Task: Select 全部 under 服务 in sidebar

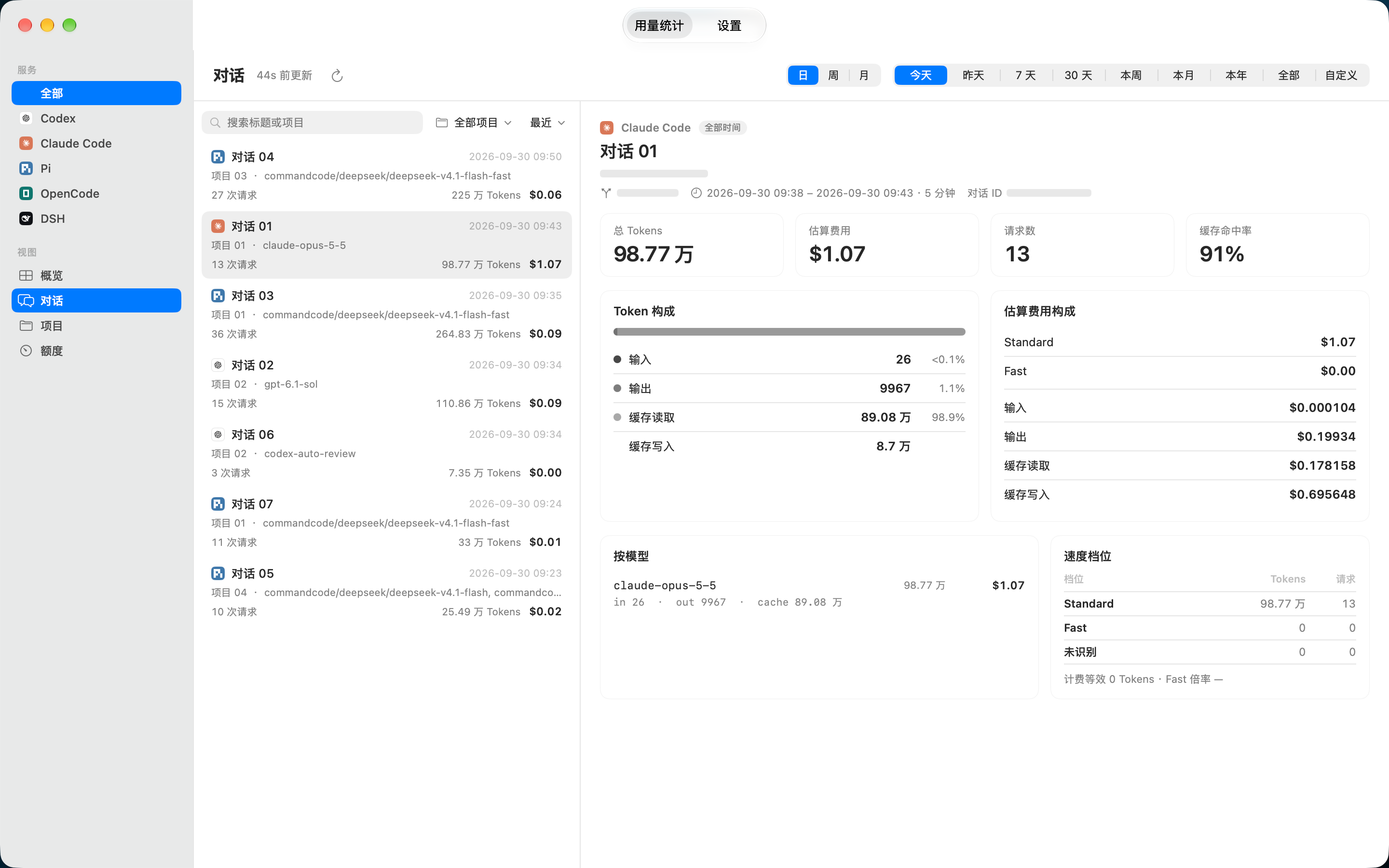Action: tap(96, 93)
